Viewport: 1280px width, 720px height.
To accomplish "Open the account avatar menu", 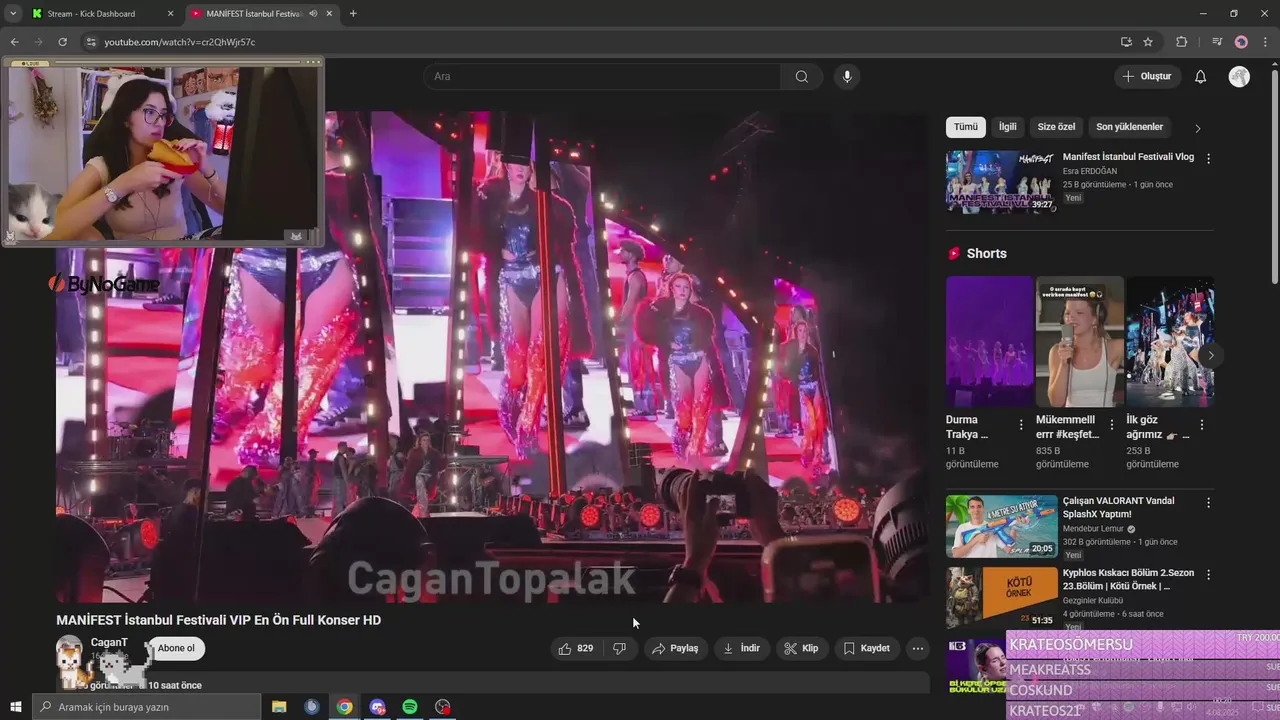I will [1239, 77].
